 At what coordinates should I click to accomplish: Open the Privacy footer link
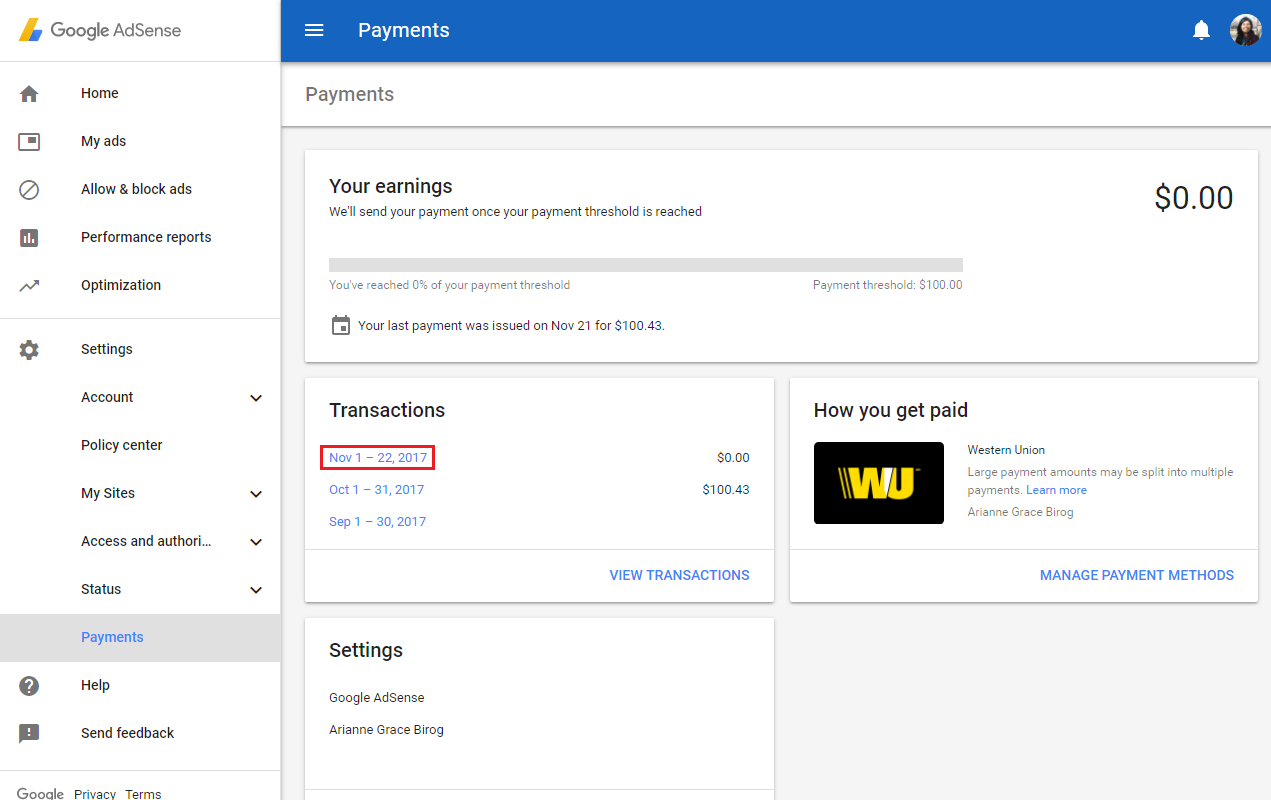click(95, 794)
